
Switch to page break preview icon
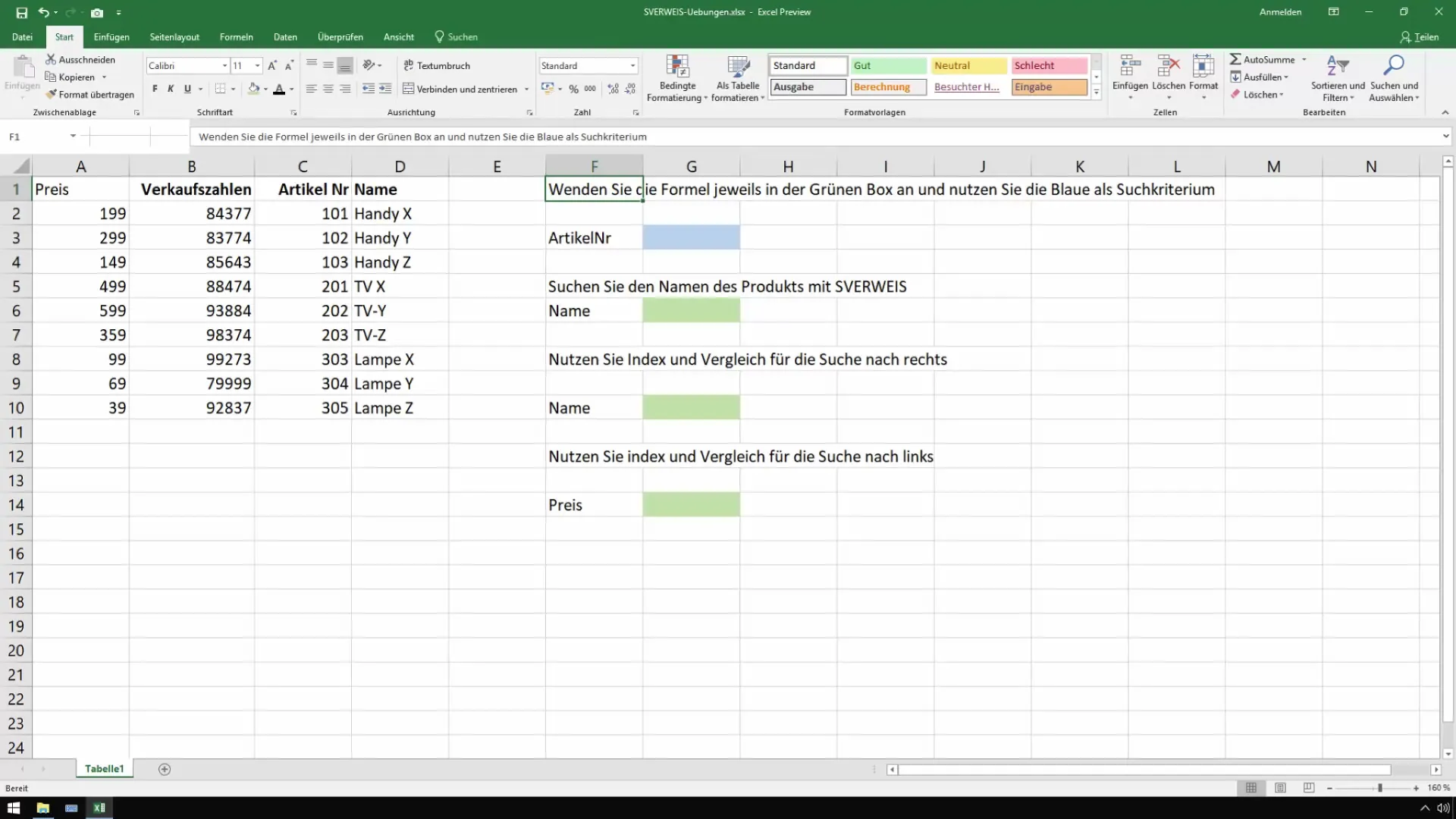(1309, 788)
